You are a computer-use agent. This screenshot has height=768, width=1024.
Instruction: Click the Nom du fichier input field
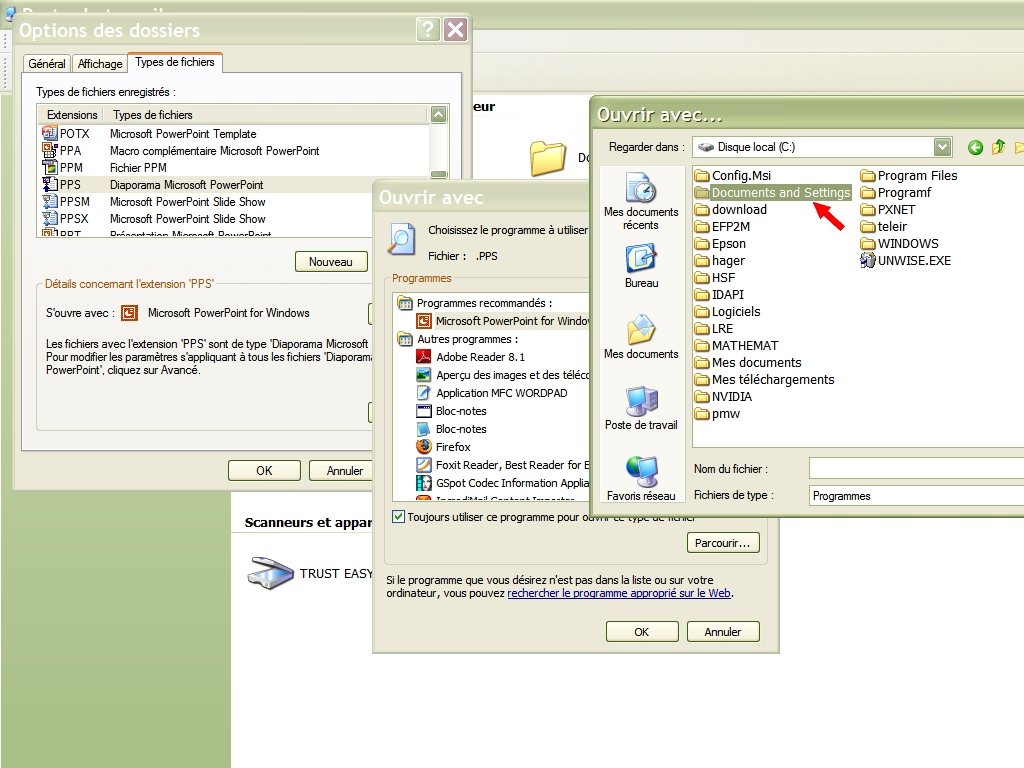(x=916, y=469)
